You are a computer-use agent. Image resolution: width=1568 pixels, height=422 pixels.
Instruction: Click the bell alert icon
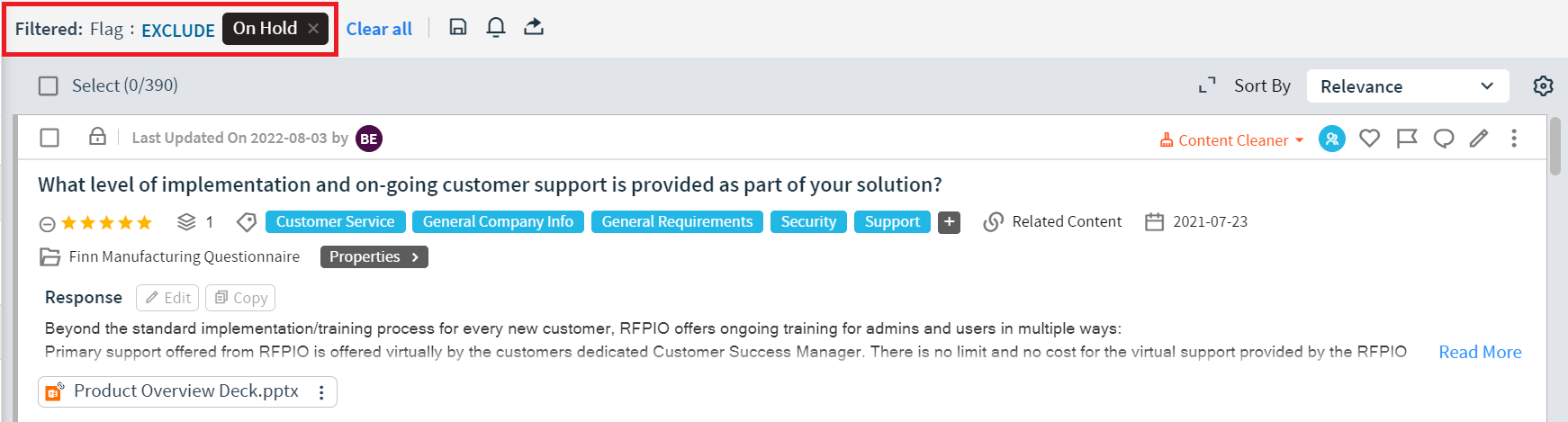pyautogui.click(x=495, y=27)
